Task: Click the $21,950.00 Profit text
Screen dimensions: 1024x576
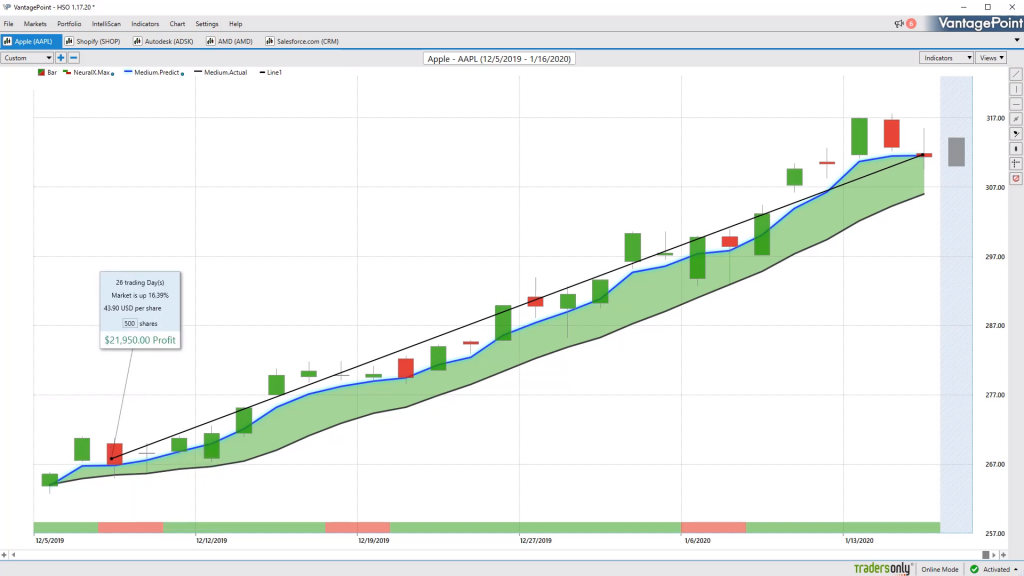Action: pos(140,340)
